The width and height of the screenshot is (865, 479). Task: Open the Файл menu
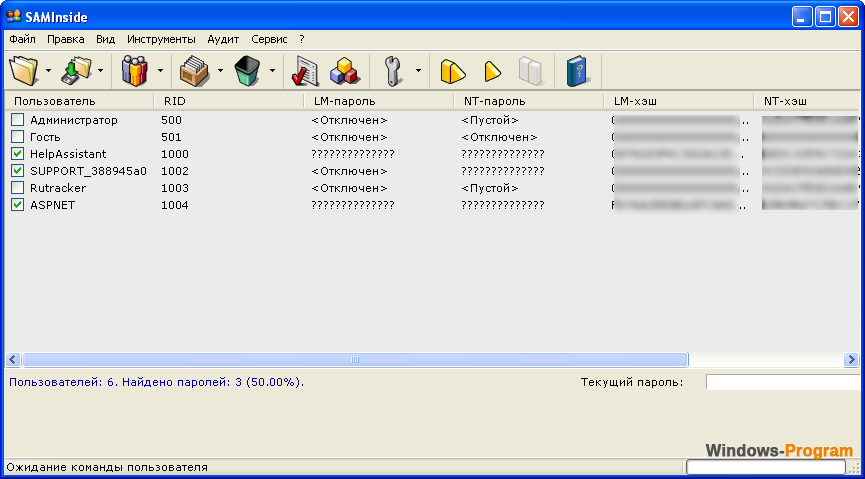tap(23, 39)
